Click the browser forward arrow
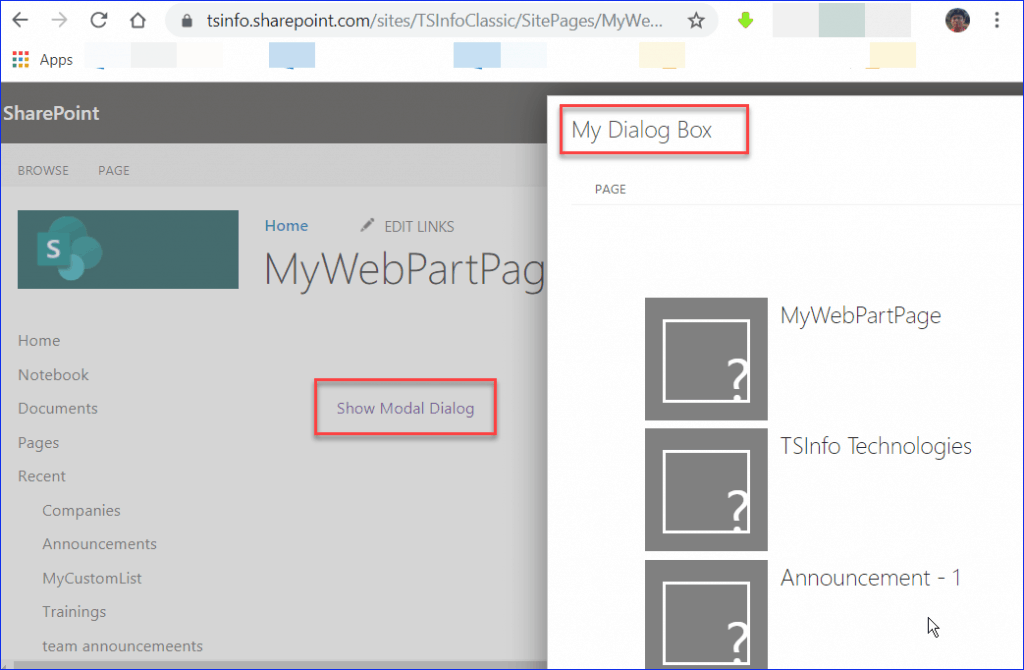The image size is (1024, 670). point(59,20)
